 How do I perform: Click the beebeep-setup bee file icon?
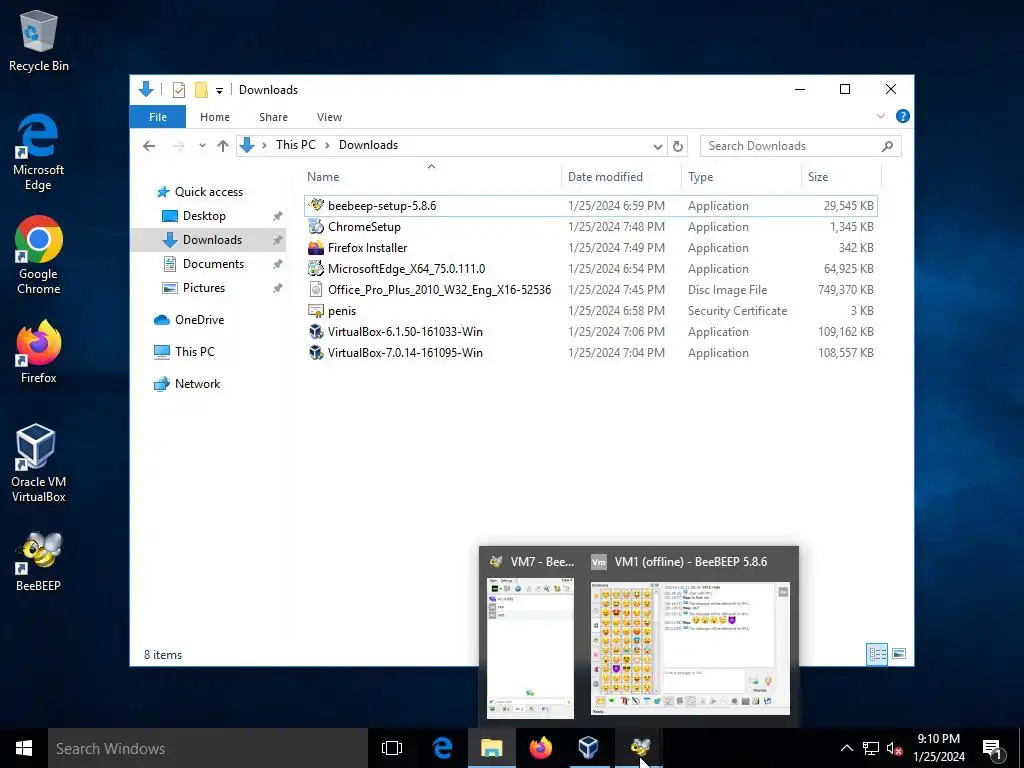click(x=316, y=205)
